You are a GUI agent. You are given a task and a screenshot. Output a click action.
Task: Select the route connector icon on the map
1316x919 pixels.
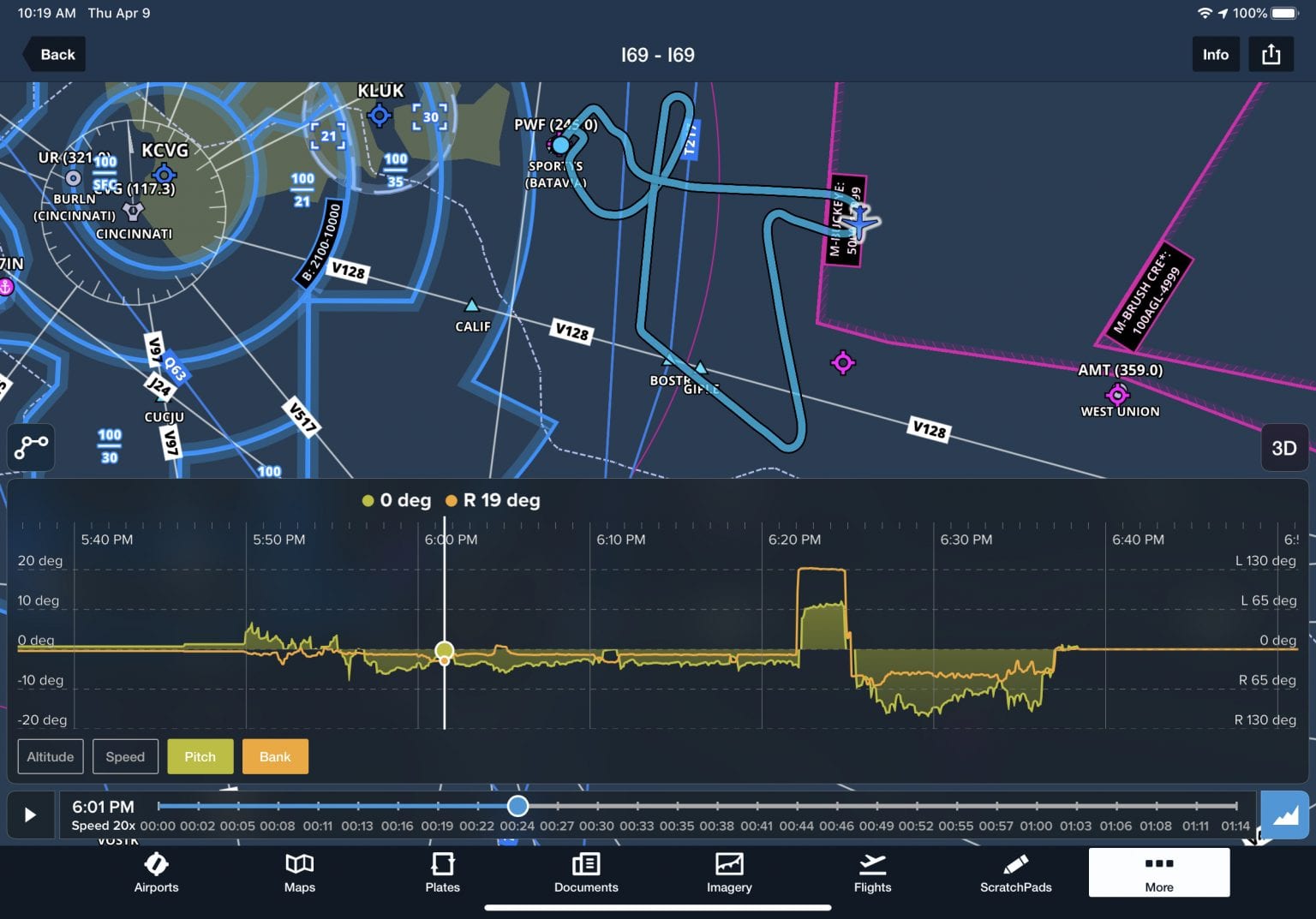pyautogui.click(x=31, y=447)
